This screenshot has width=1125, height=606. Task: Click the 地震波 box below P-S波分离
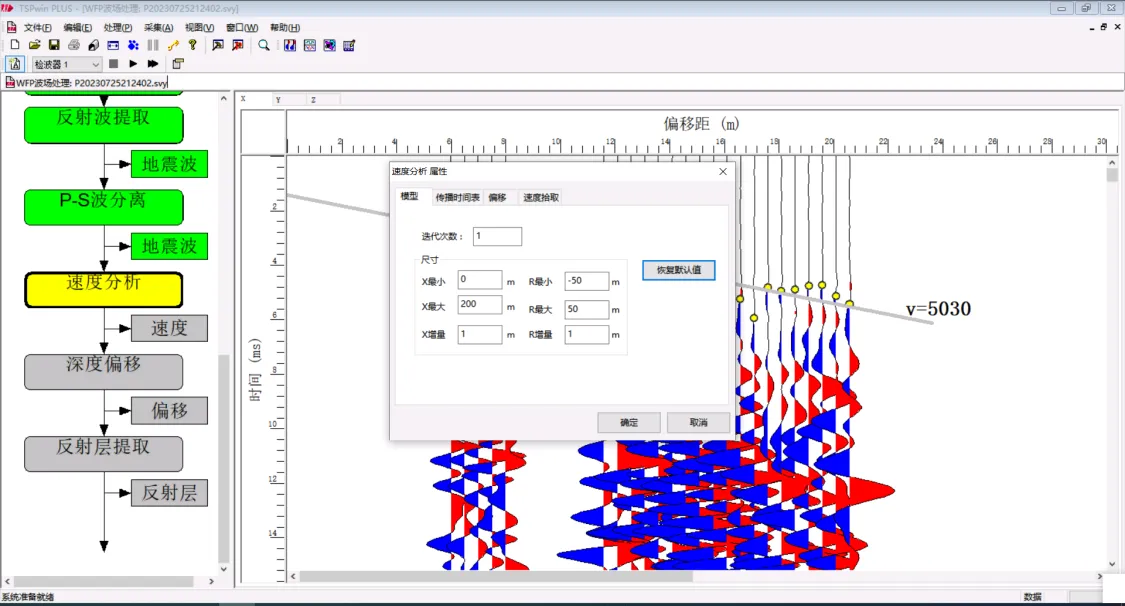(x=169, y=247)
